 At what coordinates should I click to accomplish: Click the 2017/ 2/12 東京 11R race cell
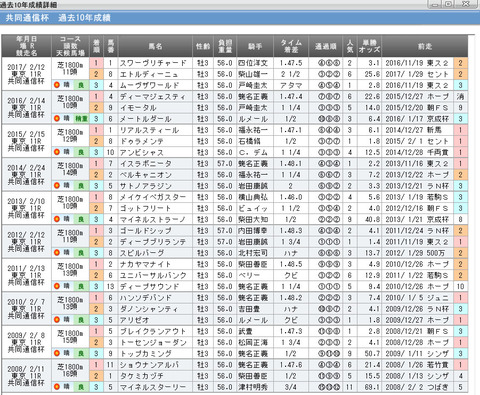[x=26, y=74]
